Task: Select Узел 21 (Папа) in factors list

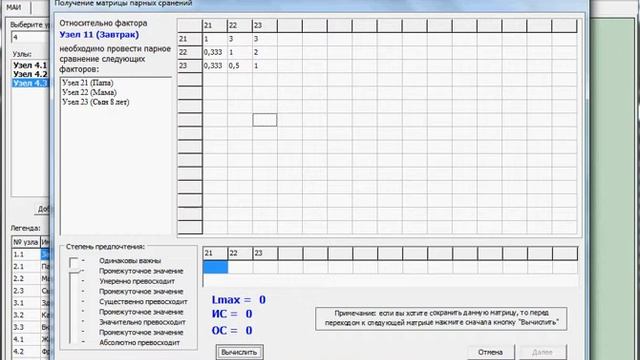Action: 88,83
